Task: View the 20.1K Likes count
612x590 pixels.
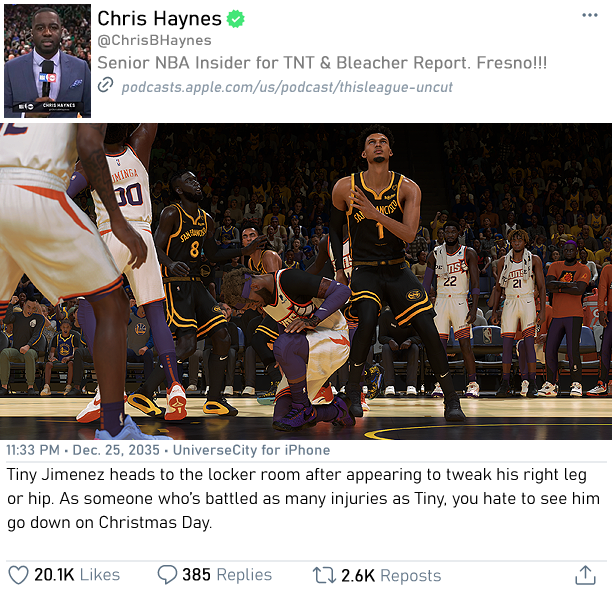Action: [77, 575]
